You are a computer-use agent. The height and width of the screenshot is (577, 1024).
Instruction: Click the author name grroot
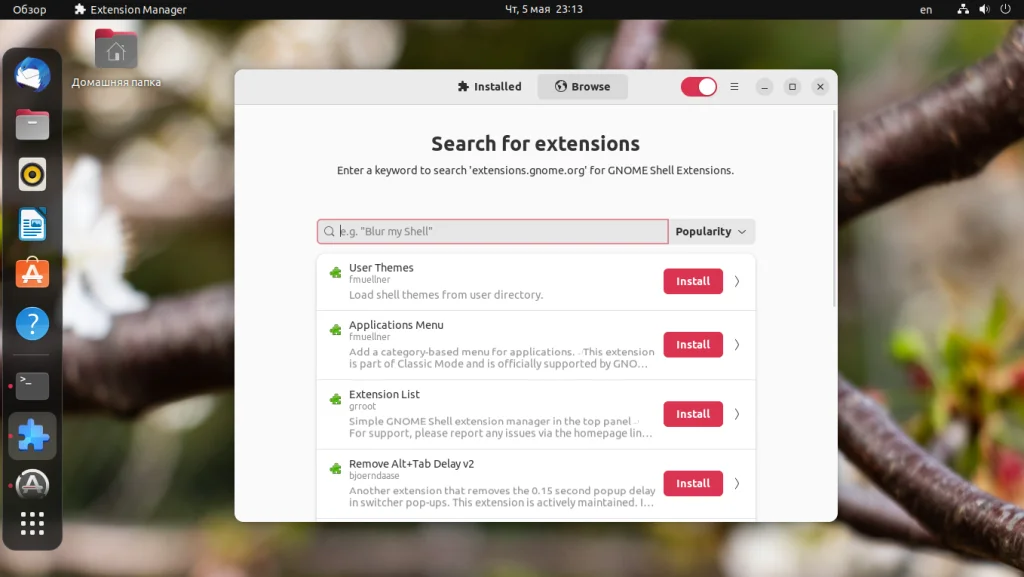click(362, 406)
